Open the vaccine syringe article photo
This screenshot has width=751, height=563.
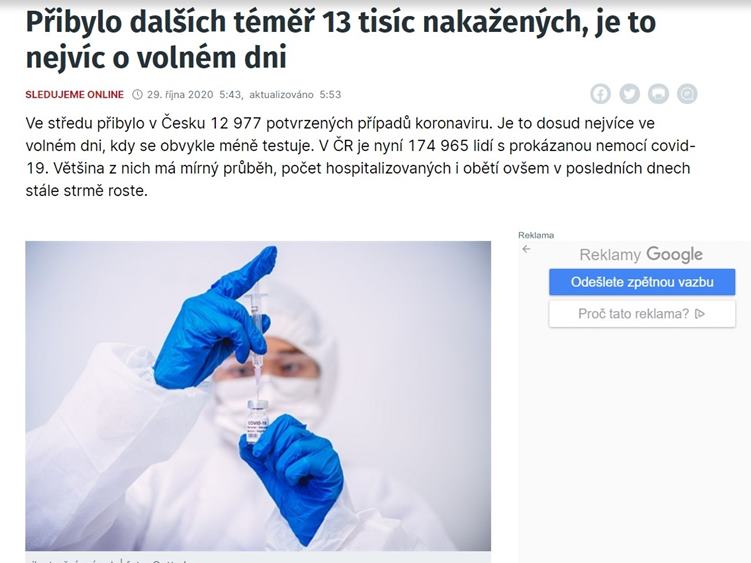pos(258,396)
